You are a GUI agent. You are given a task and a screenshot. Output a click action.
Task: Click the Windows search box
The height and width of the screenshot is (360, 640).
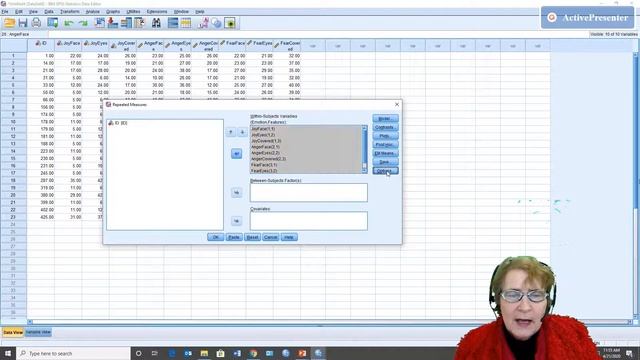[73, 353]
